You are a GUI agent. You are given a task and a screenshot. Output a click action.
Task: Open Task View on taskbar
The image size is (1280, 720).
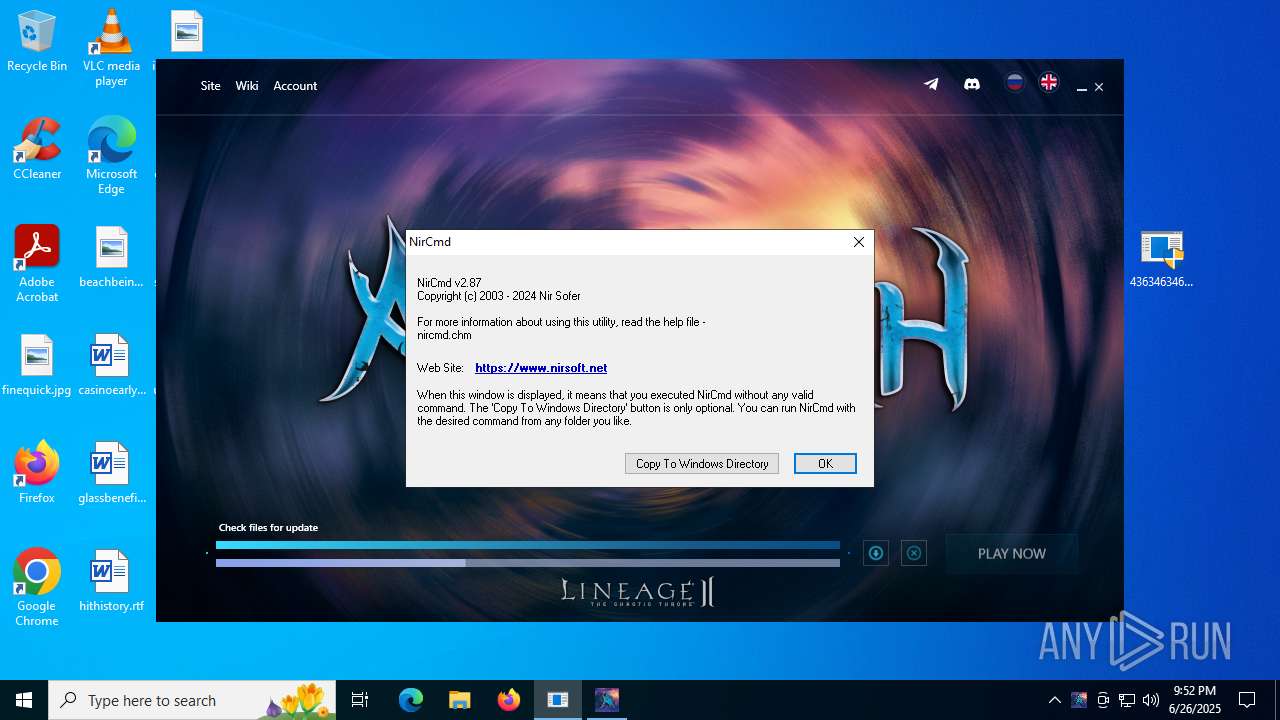point(360,700)
